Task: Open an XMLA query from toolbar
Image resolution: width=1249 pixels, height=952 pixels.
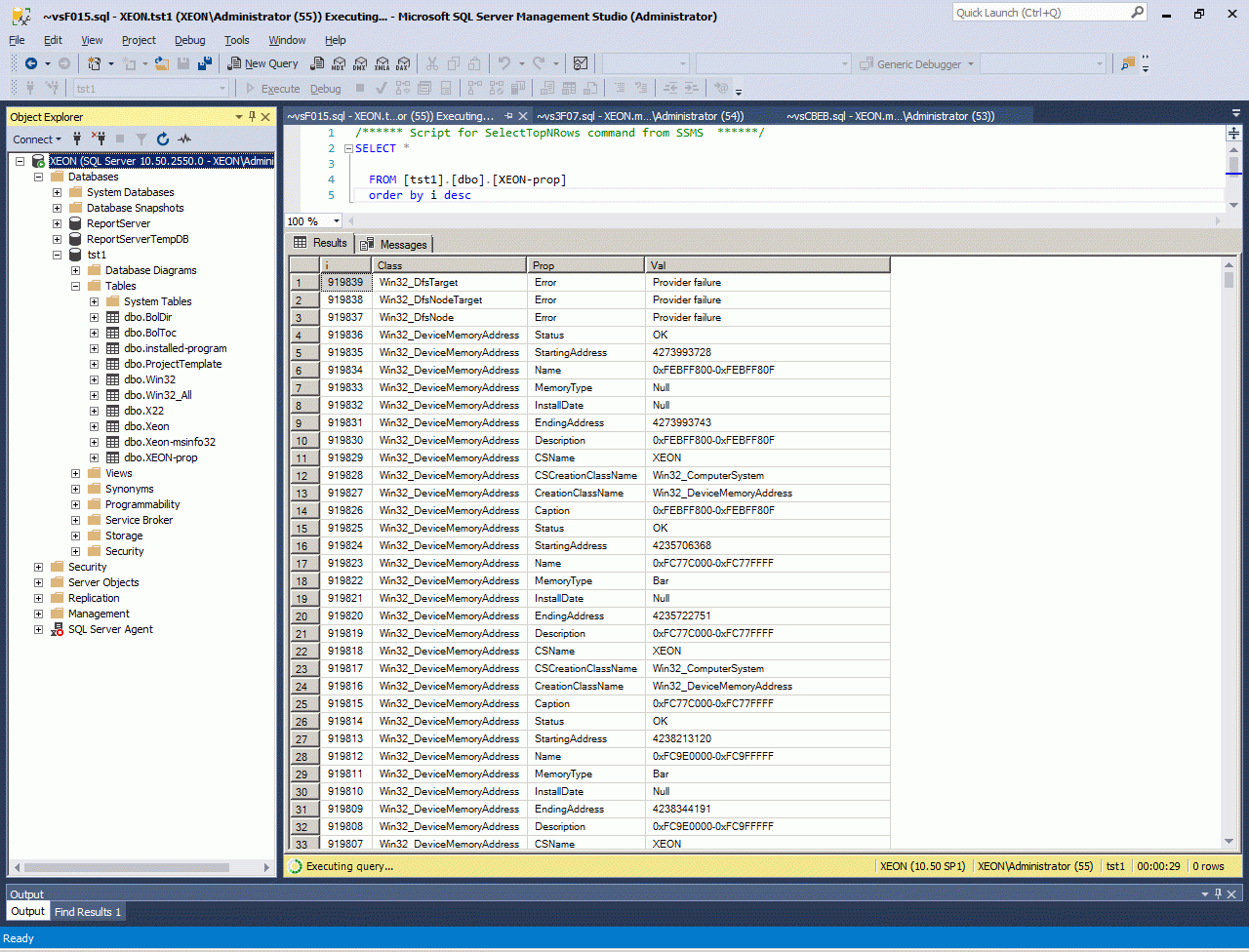Action: coord(381,63)
